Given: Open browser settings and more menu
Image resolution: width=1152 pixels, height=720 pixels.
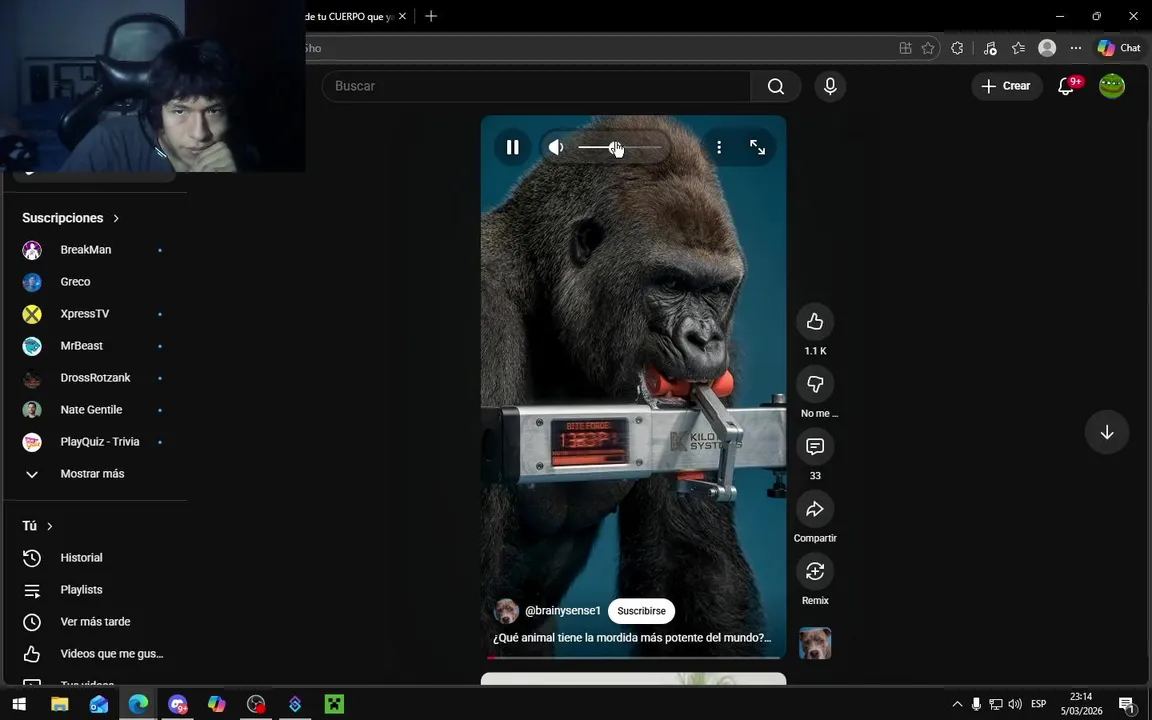Looking at the screenshot, I should point(1076,48).
